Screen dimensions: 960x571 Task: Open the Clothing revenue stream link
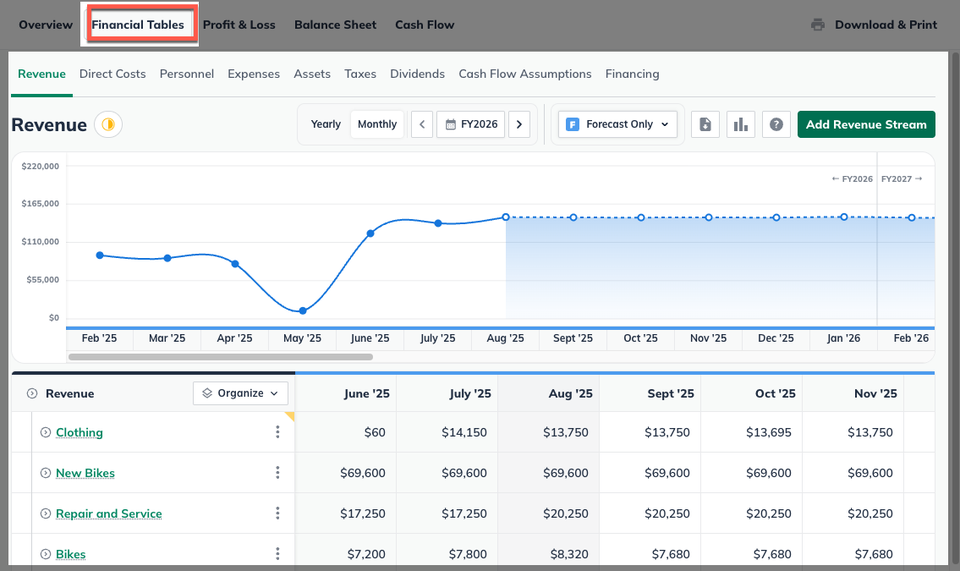click(x=79, y=432)
